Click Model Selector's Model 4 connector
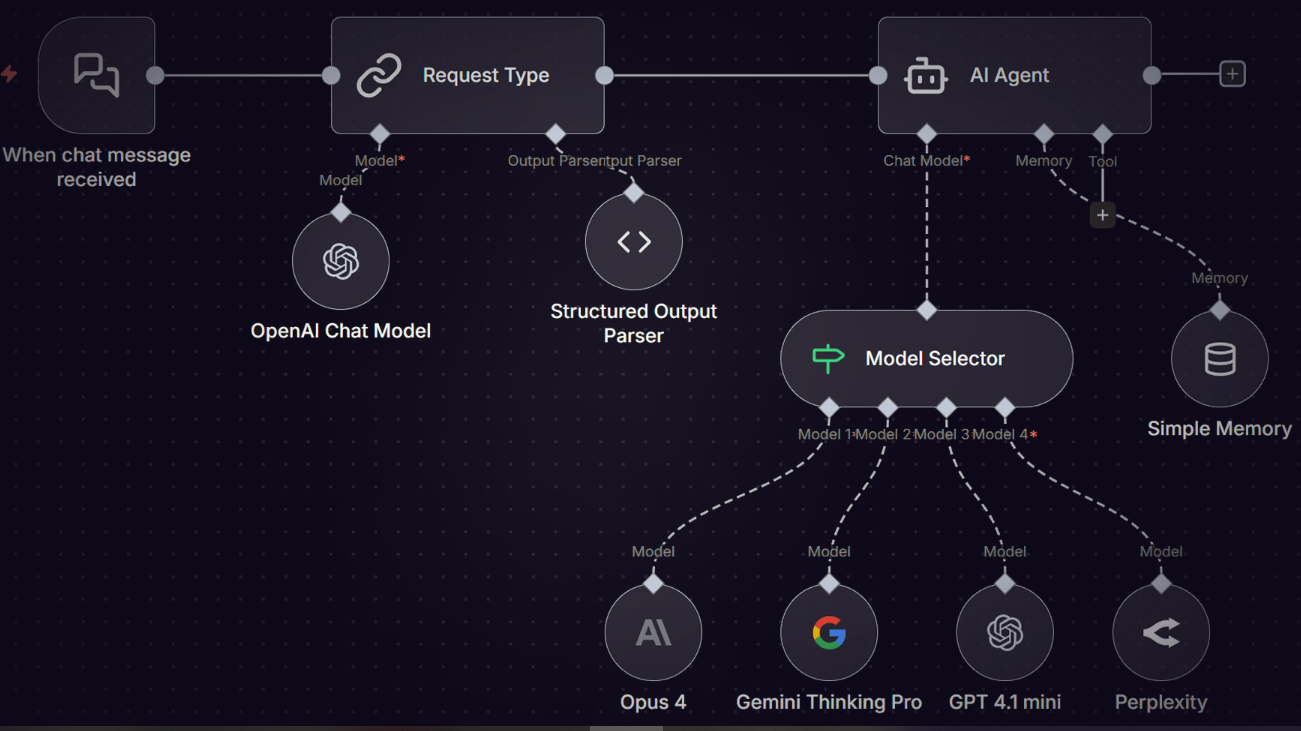Viewport: 1301px width, 731px height. 1005,407
